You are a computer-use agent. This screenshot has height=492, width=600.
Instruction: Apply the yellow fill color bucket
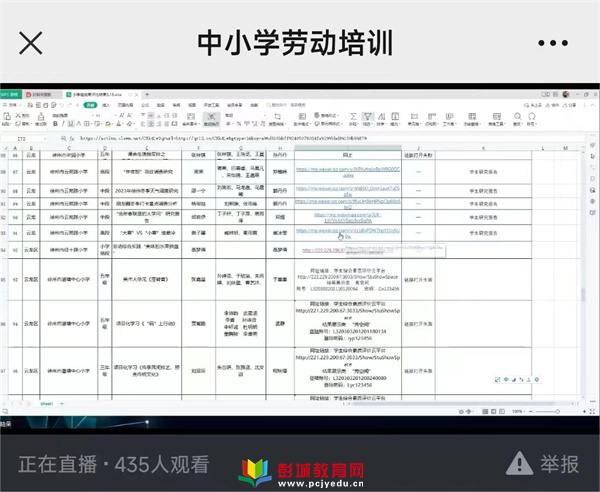[108, 124]
